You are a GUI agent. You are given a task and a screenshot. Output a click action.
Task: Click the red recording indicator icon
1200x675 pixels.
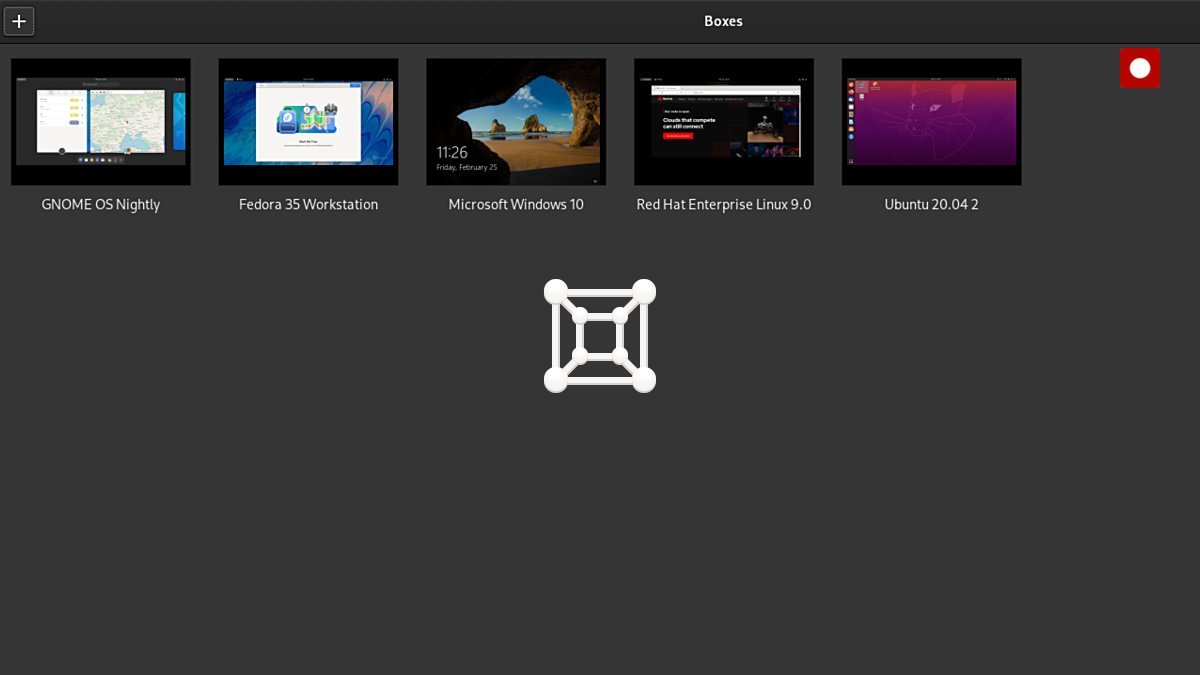[x=1140, y=68]
